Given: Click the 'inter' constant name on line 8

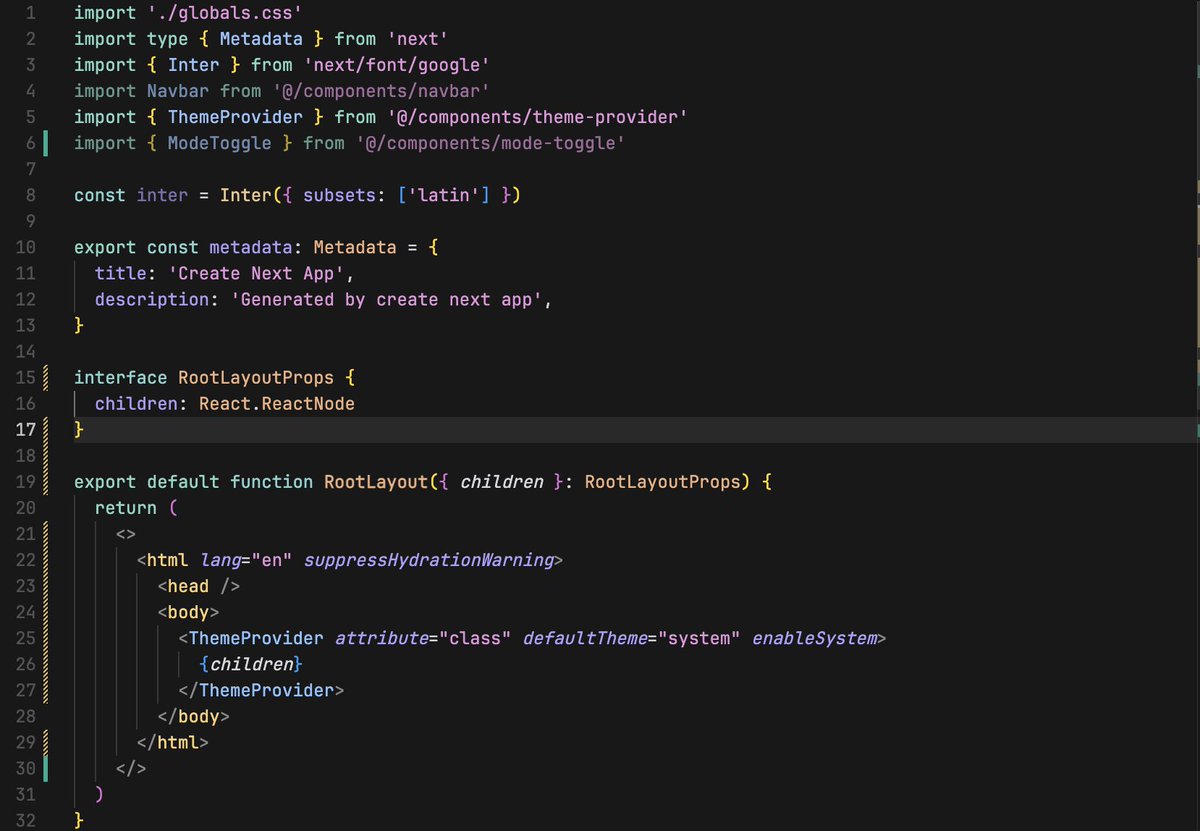Looking at the screenshot, I should click(162, 195).
